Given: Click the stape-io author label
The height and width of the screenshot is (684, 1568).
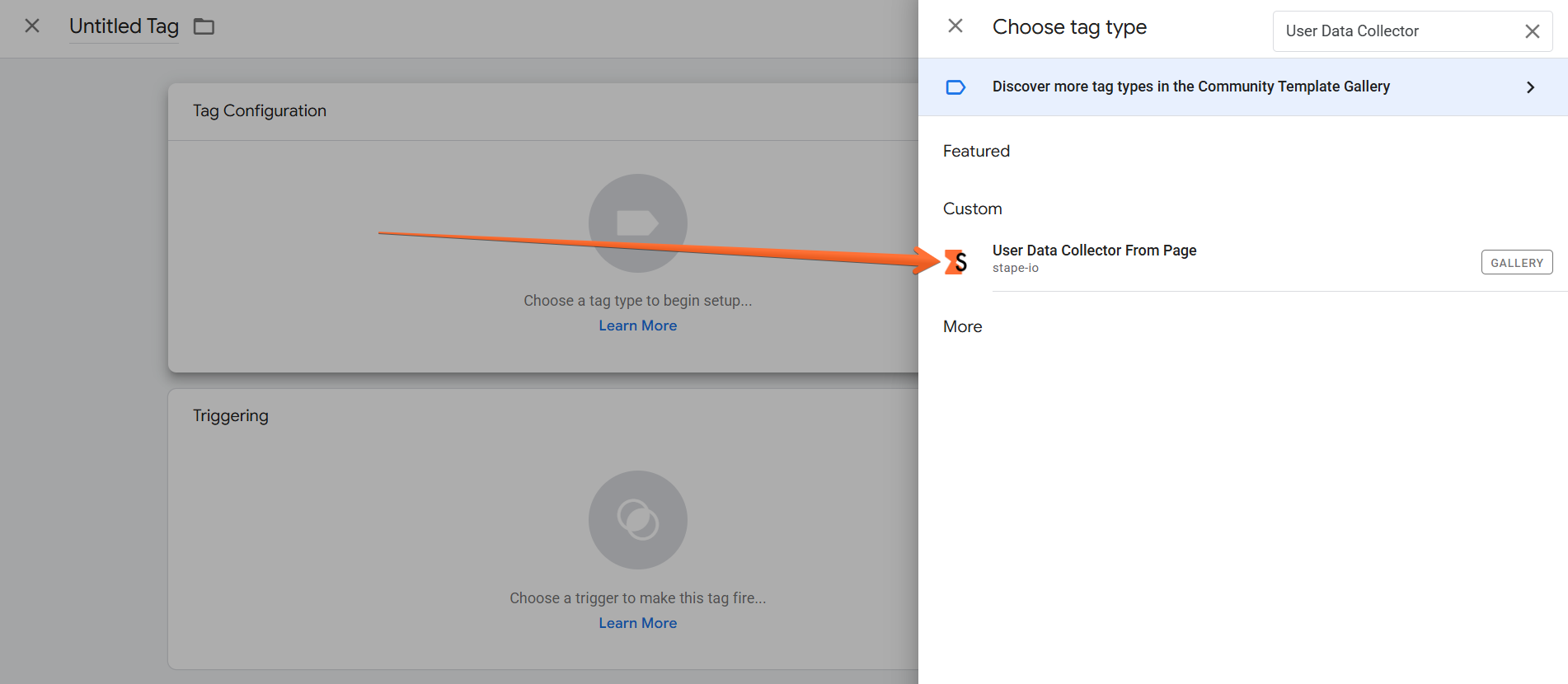Looking at the screenshot, I should tap(1015, 269).
